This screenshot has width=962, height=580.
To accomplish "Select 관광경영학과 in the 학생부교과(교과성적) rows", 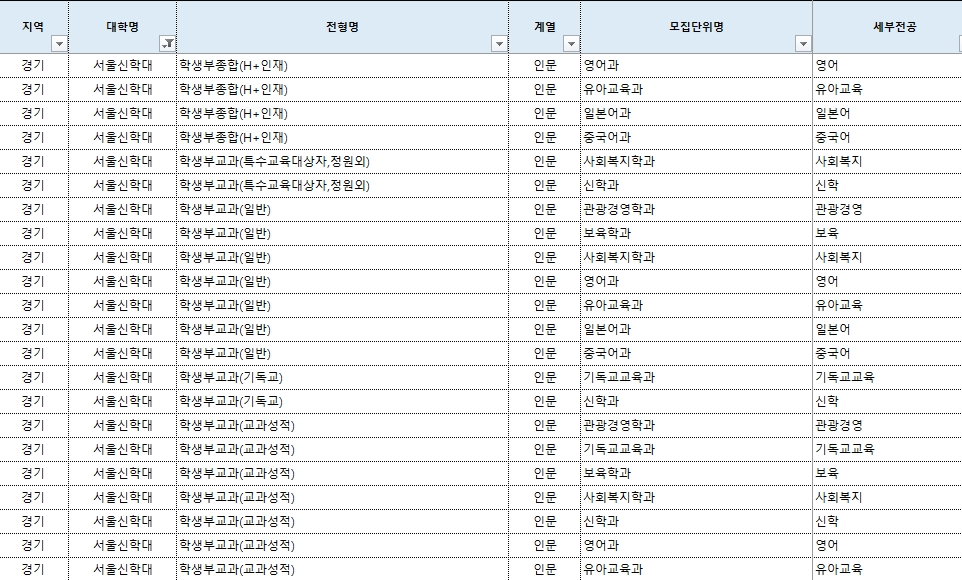I will pos(618,425).
